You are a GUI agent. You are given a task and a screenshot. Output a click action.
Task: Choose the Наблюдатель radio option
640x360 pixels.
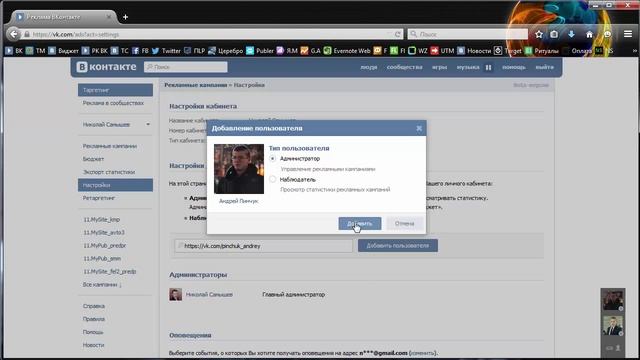tap(273, 179)
